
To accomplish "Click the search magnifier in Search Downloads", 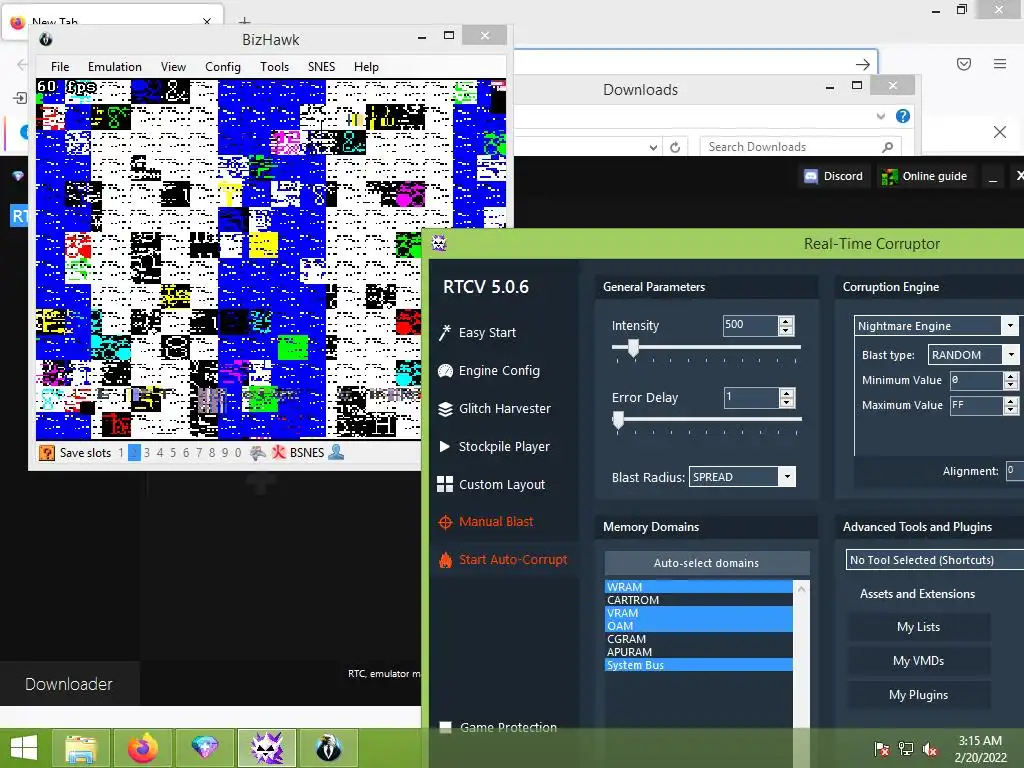I will click(887, 147).
